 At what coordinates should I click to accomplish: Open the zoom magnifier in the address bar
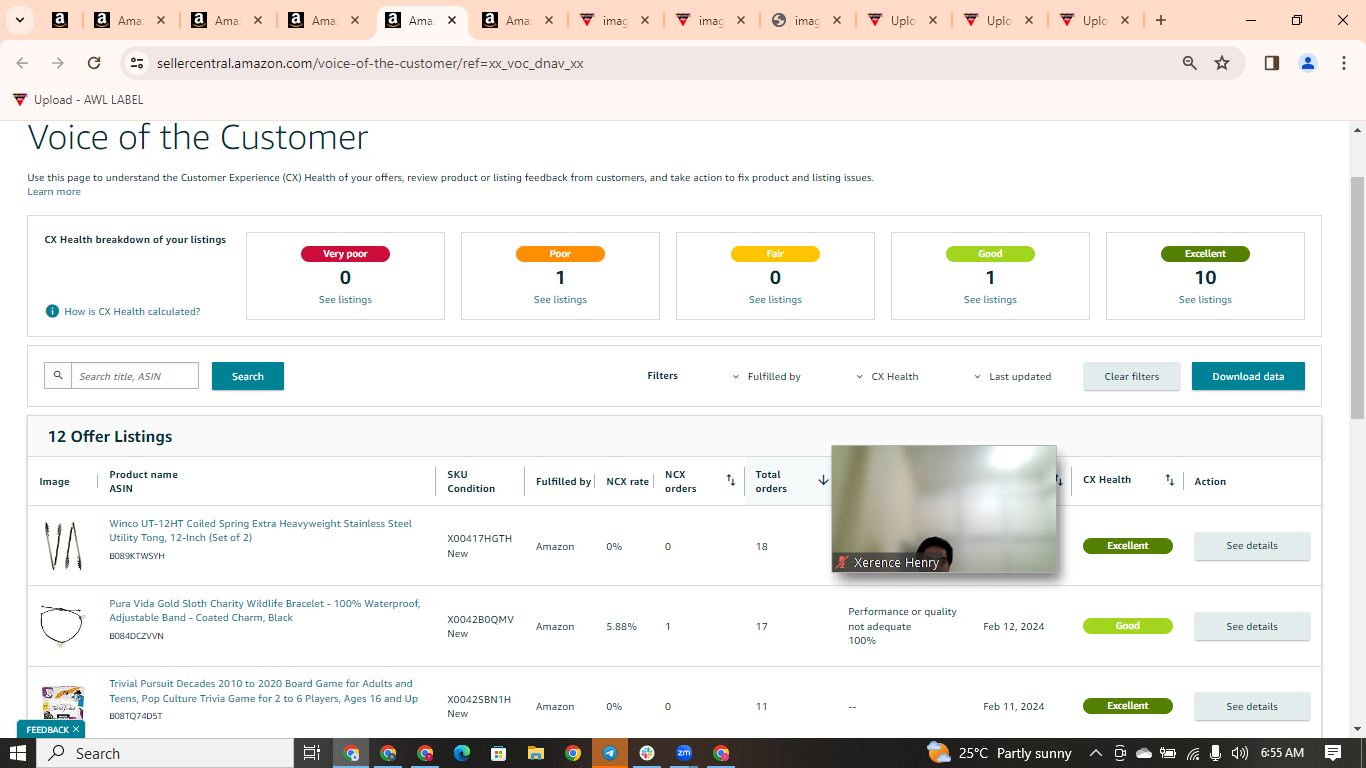(x=1190, y=63)
